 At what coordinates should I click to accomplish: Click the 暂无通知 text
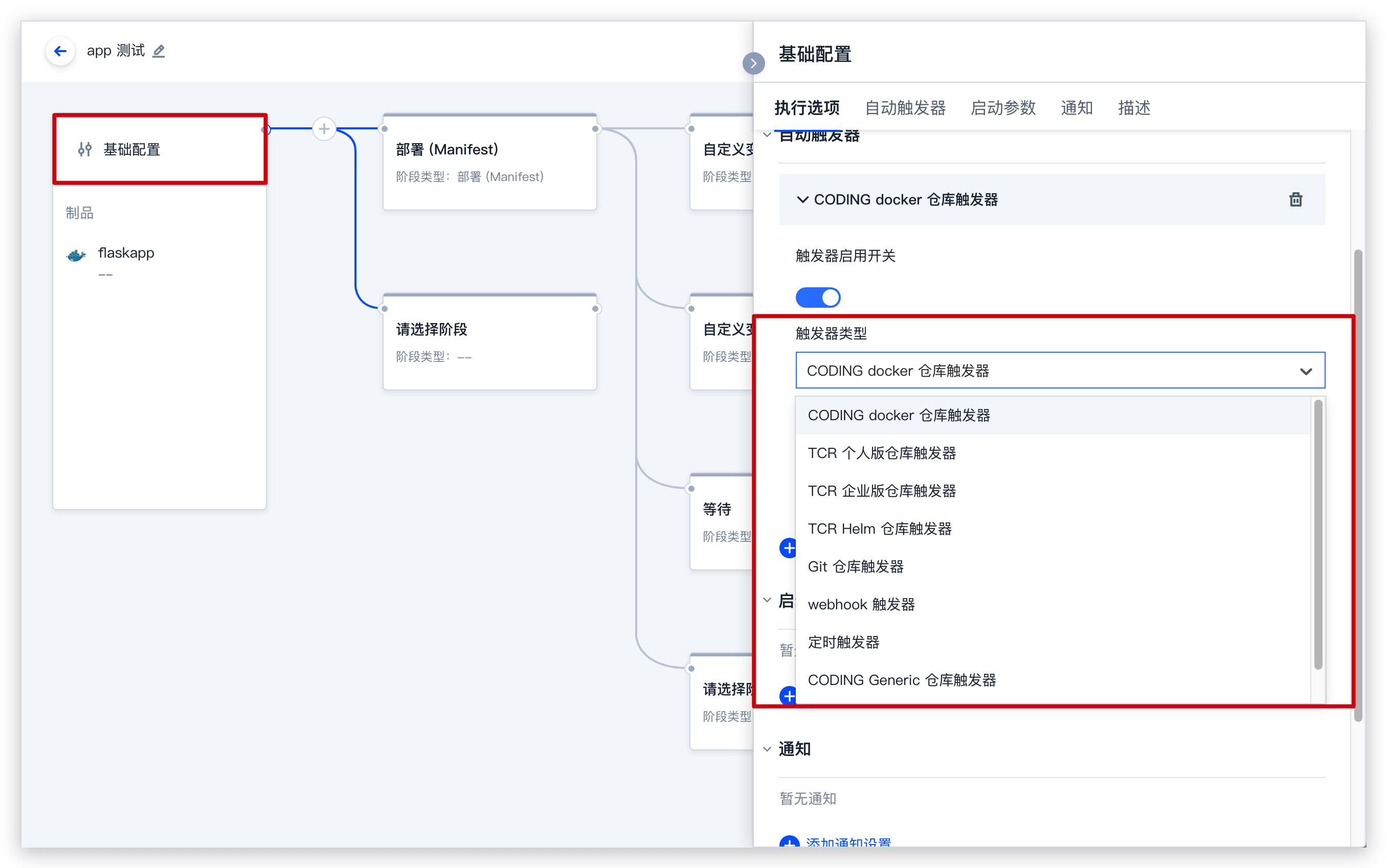tap(808, 798)
